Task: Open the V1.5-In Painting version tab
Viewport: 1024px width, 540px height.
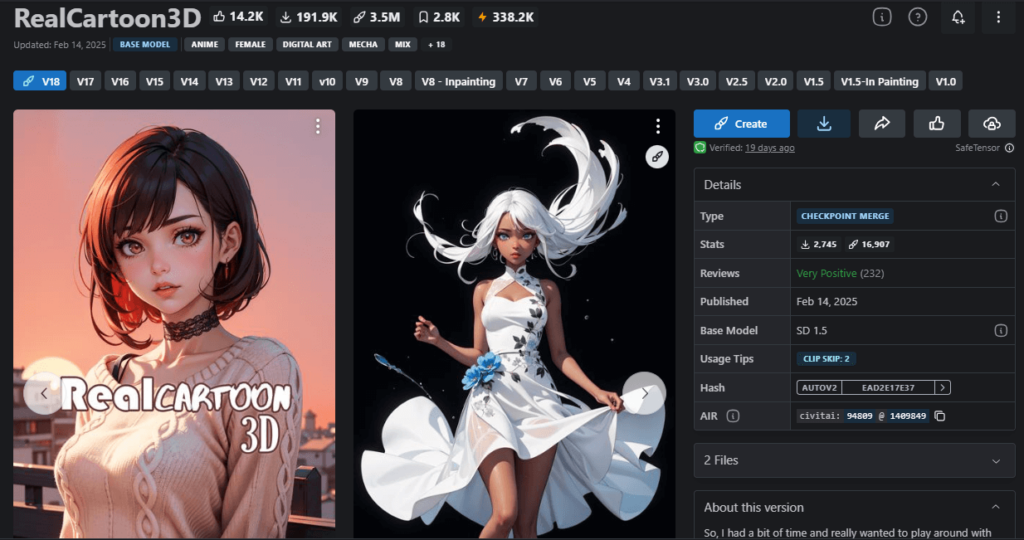Action: click(879, 81)
